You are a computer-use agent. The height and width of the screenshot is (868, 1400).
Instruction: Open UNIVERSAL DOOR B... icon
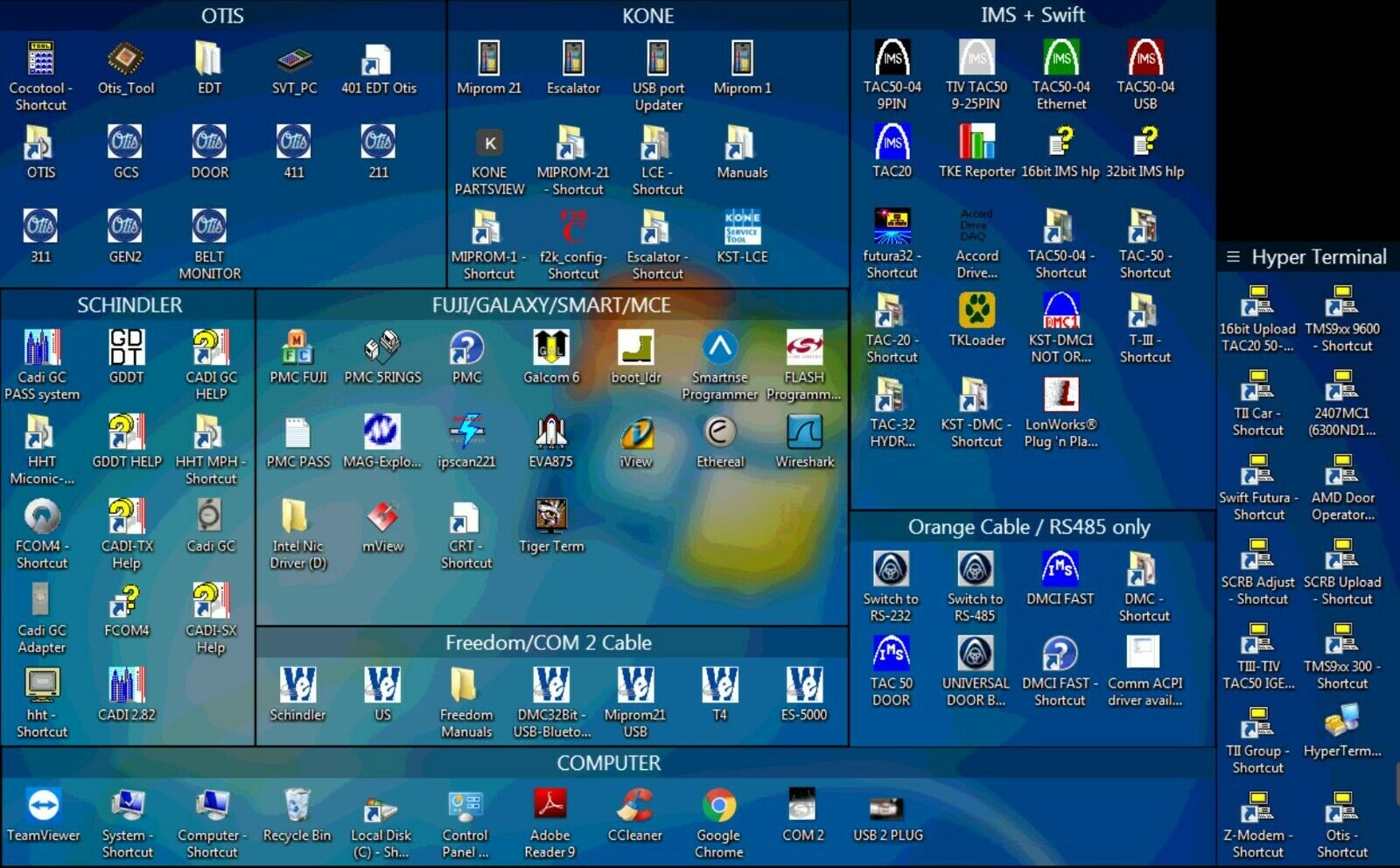[976, 654]
